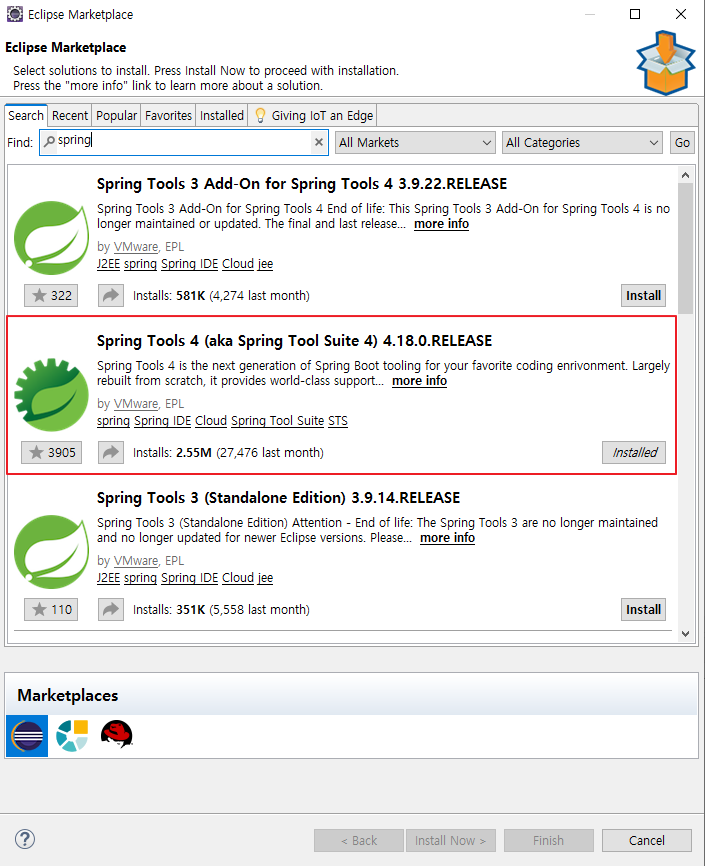Favorite Spring Tools 3 Standalone with 110 stars
Screen dimensions: 705x866
pyautogui.click(x=51, y=609)
